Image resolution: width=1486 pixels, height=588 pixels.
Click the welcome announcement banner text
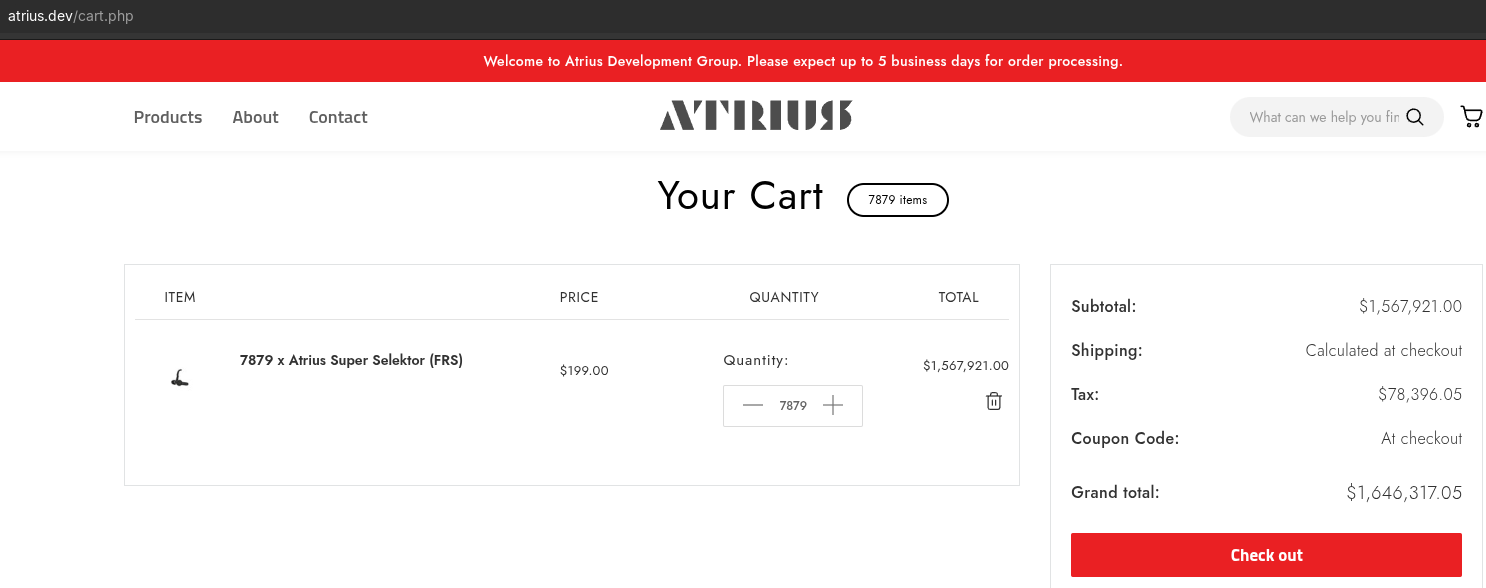click(803, 61)
